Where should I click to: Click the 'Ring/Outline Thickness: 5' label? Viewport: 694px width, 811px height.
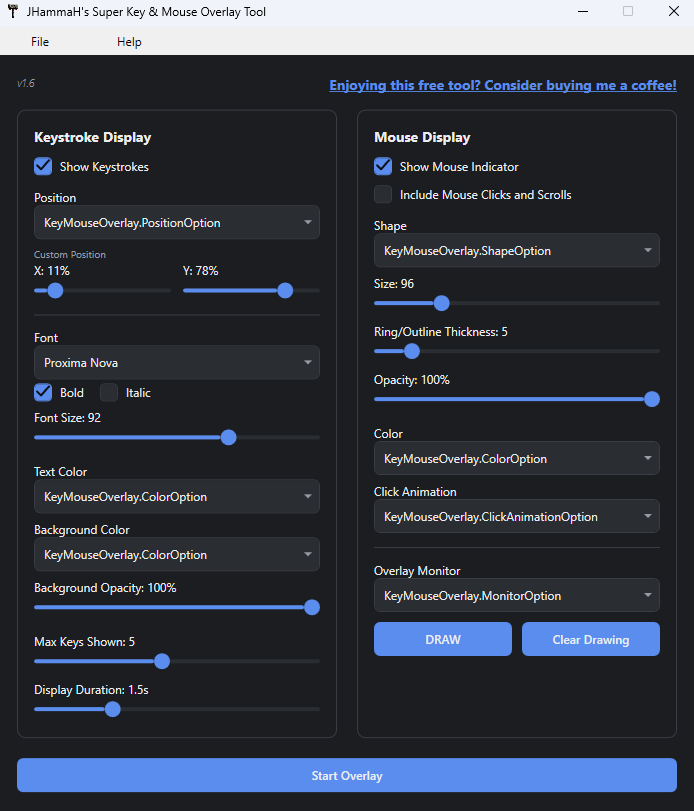tap(441, 332)
